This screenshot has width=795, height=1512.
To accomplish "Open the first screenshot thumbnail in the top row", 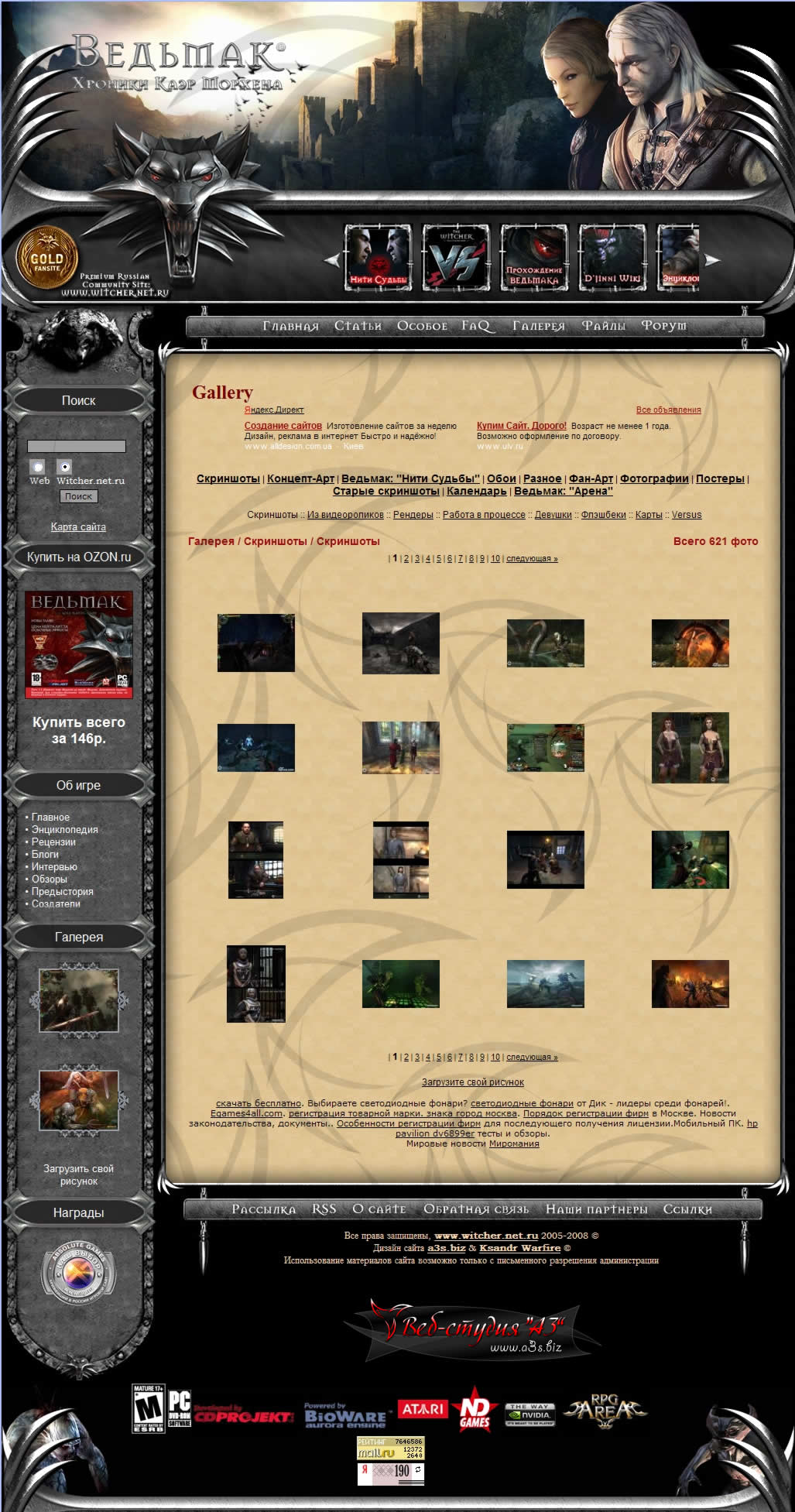I will 256,643.
